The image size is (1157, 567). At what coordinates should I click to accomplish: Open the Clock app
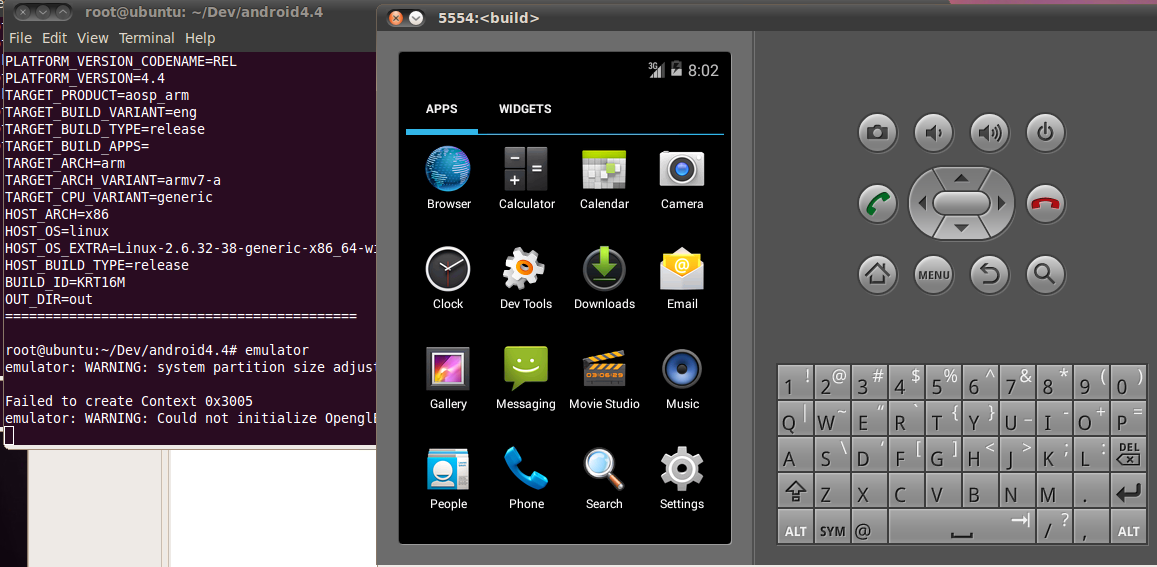(x=448, y=278)
